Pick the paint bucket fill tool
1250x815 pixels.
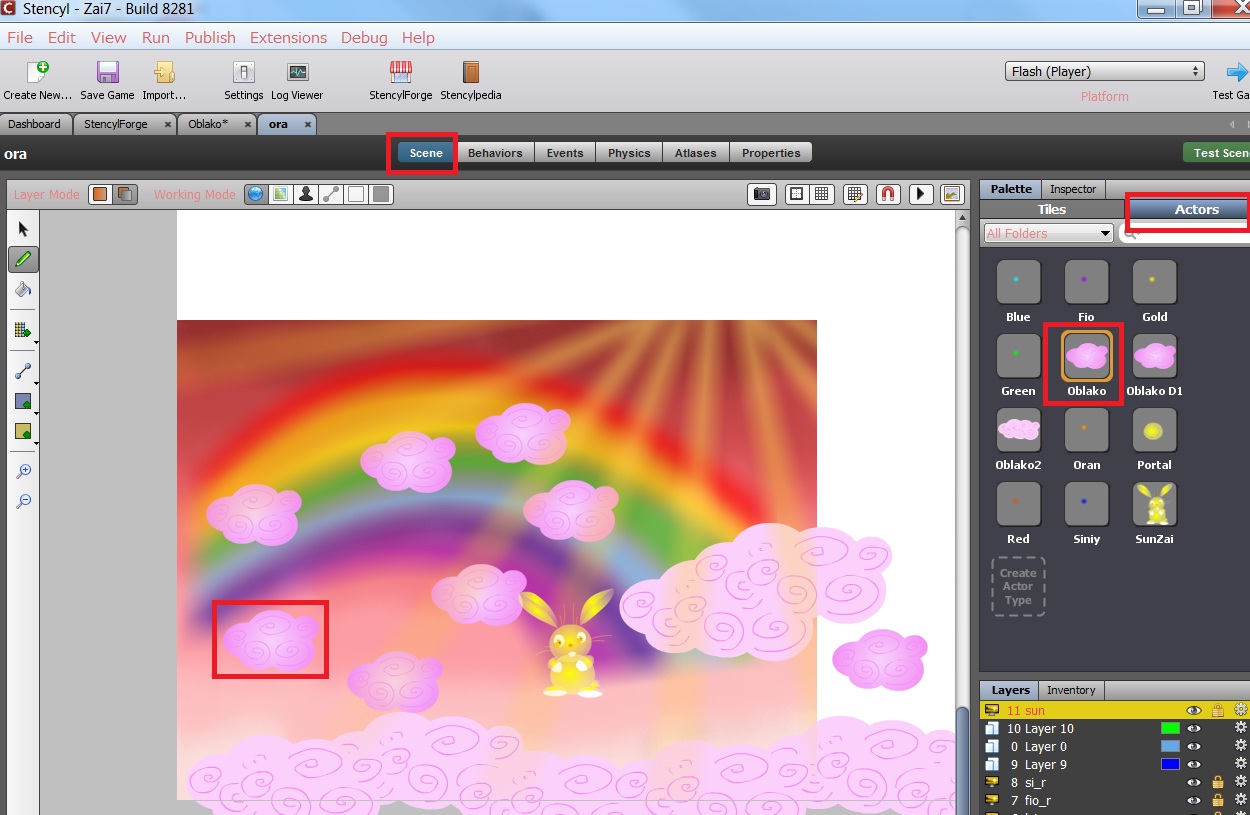pos(24,290)
